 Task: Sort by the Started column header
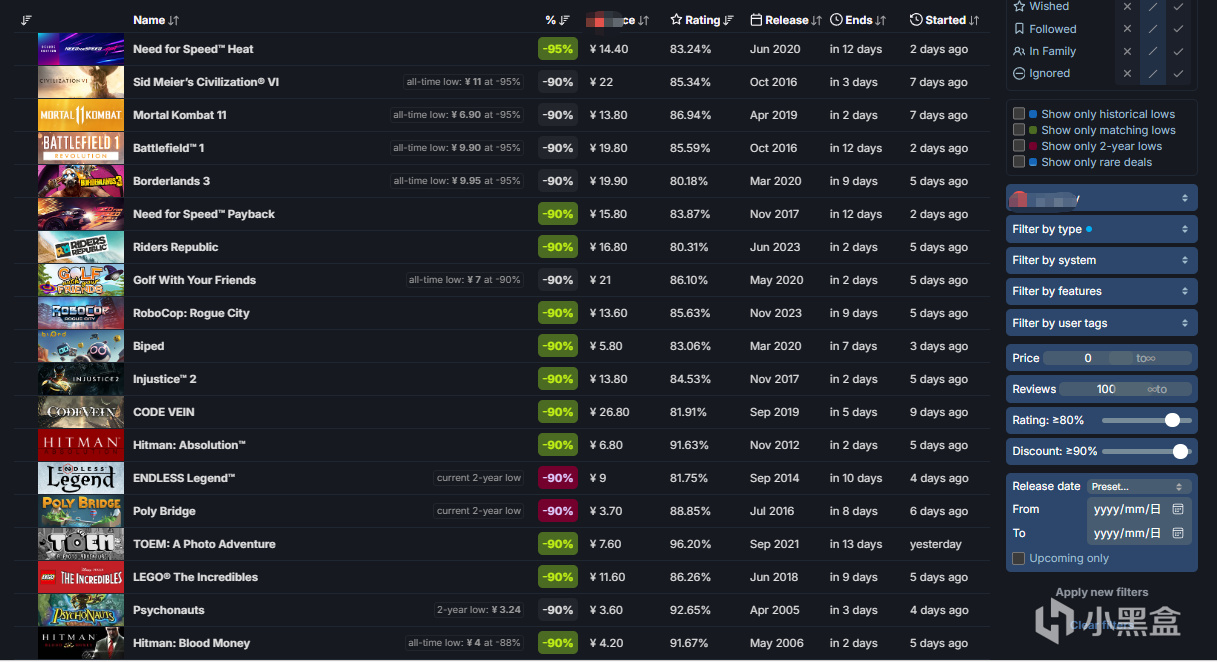(x=945, y=20)
